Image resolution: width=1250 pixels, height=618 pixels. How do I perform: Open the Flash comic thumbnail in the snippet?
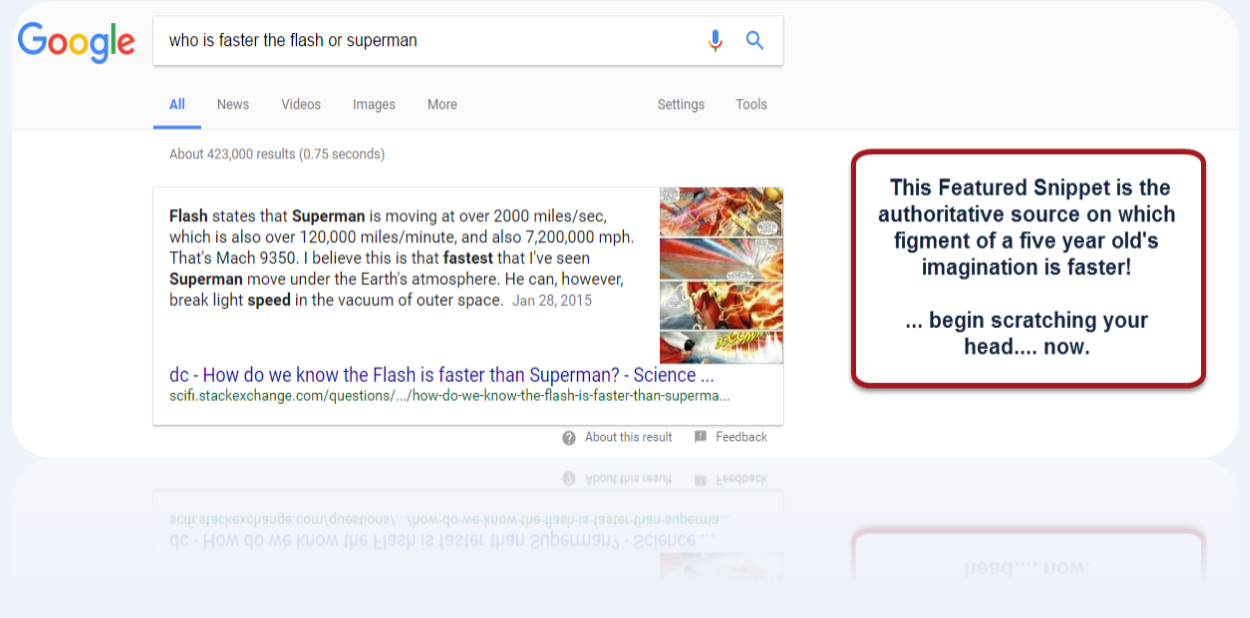[721, 276]
